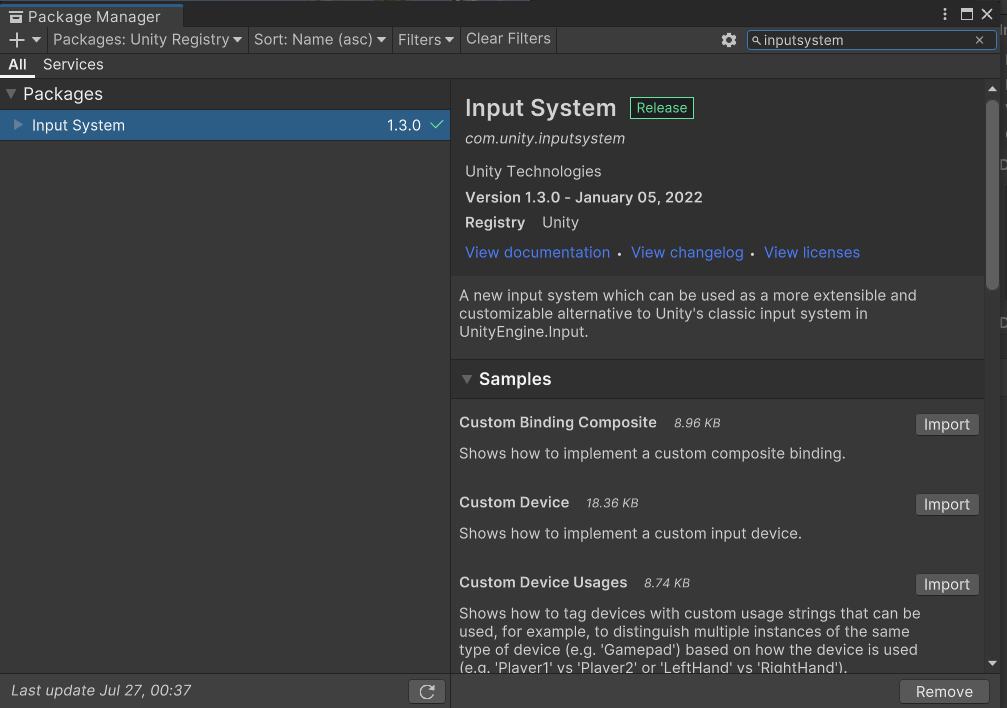Screen dimensions: 1007x708
Task: Import the Custom Device sample
Action: 947,504
